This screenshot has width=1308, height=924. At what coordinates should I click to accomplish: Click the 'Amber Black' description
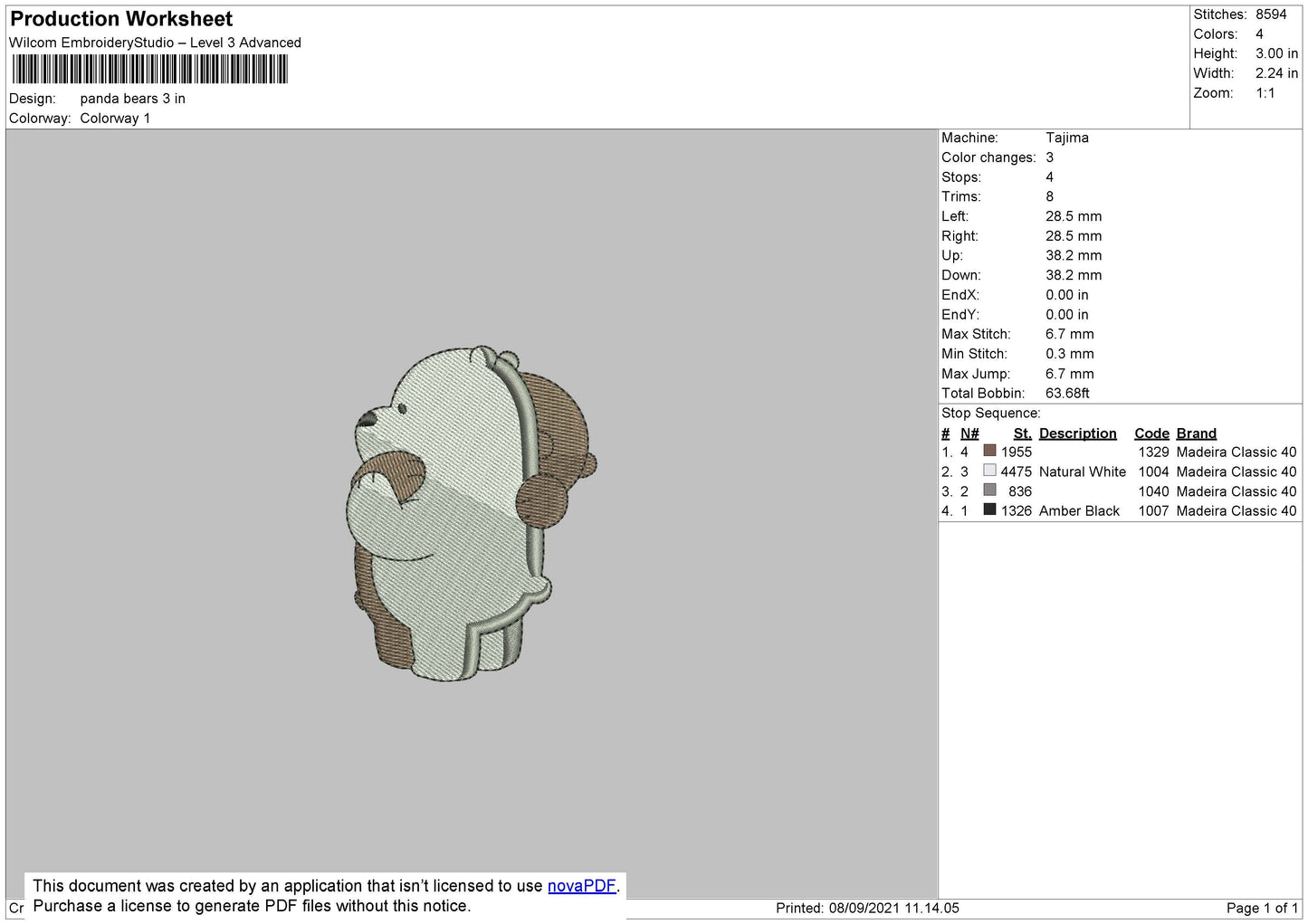click(1079, 511)
